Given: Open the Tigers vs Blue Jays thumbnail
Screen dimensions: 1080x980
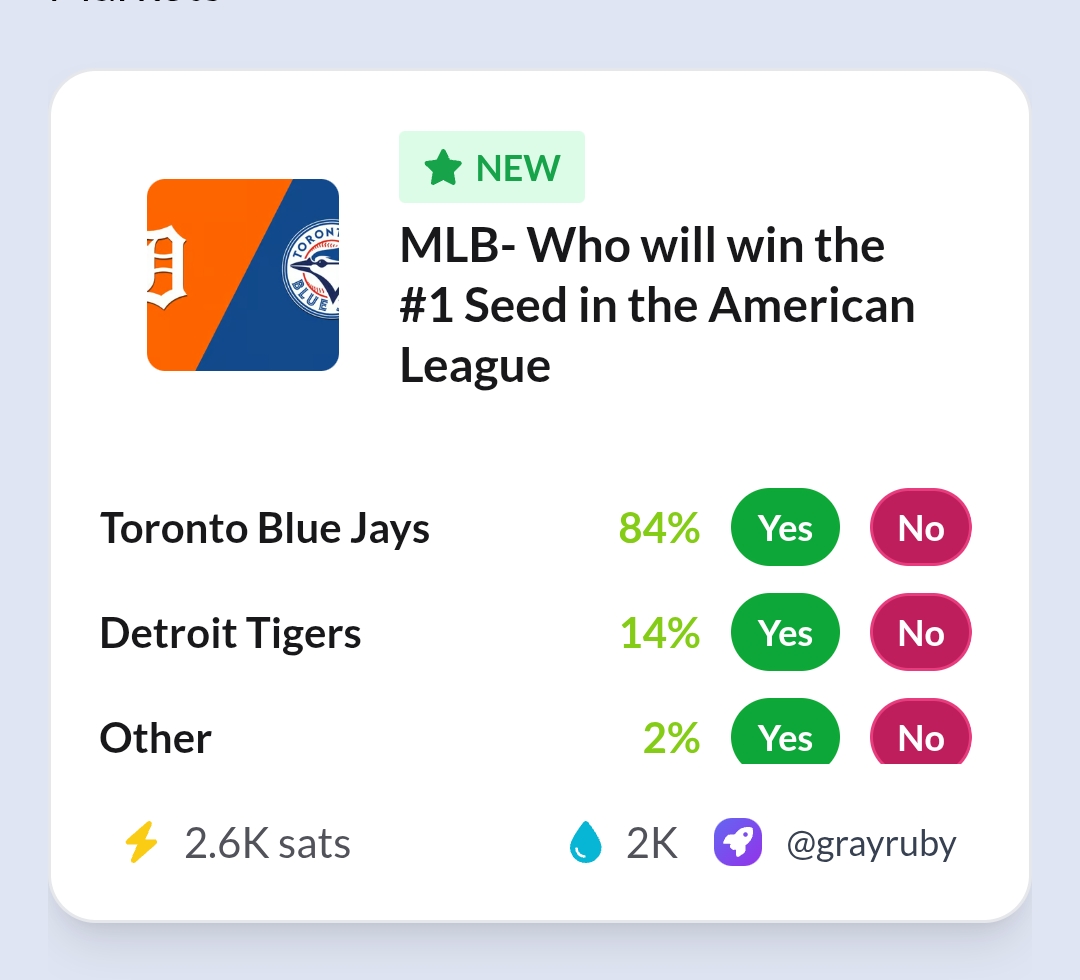Looking at the screenshot, I should [243, 275].
